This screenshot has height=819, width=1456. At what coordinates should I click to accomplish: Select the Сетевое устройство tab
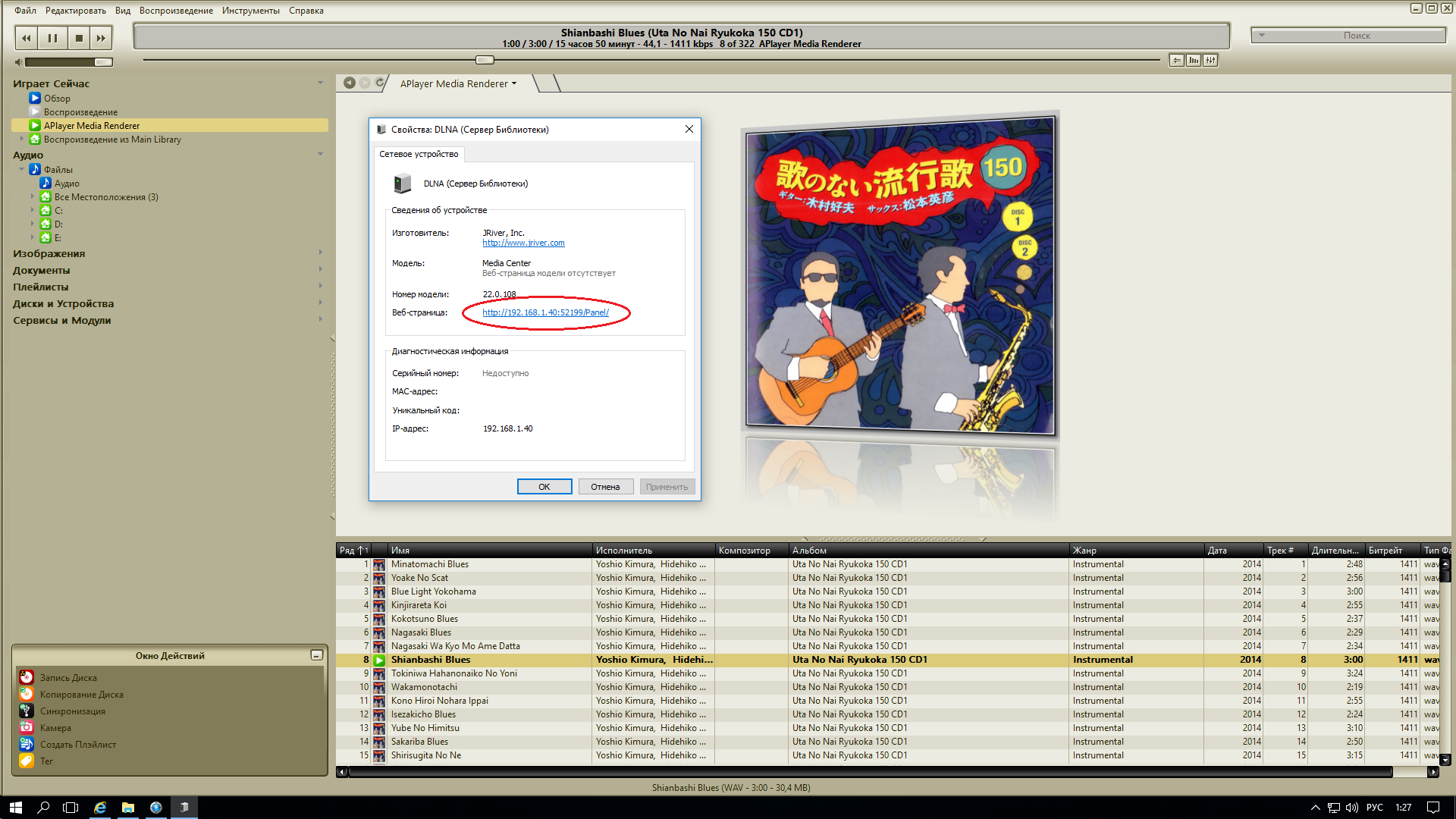pyautogui.click(x=419, y=154)
